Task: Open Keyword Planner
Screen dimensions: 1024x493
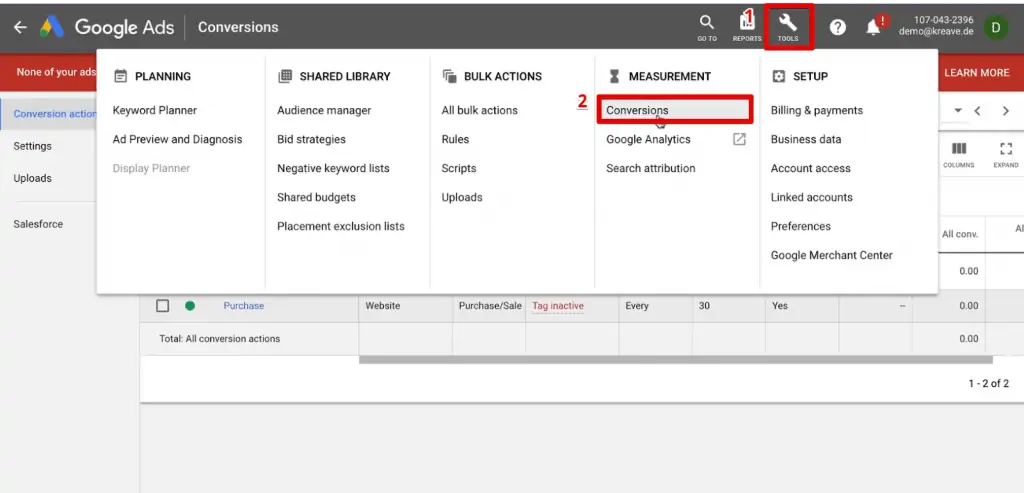Action: [x=155, y=110]
